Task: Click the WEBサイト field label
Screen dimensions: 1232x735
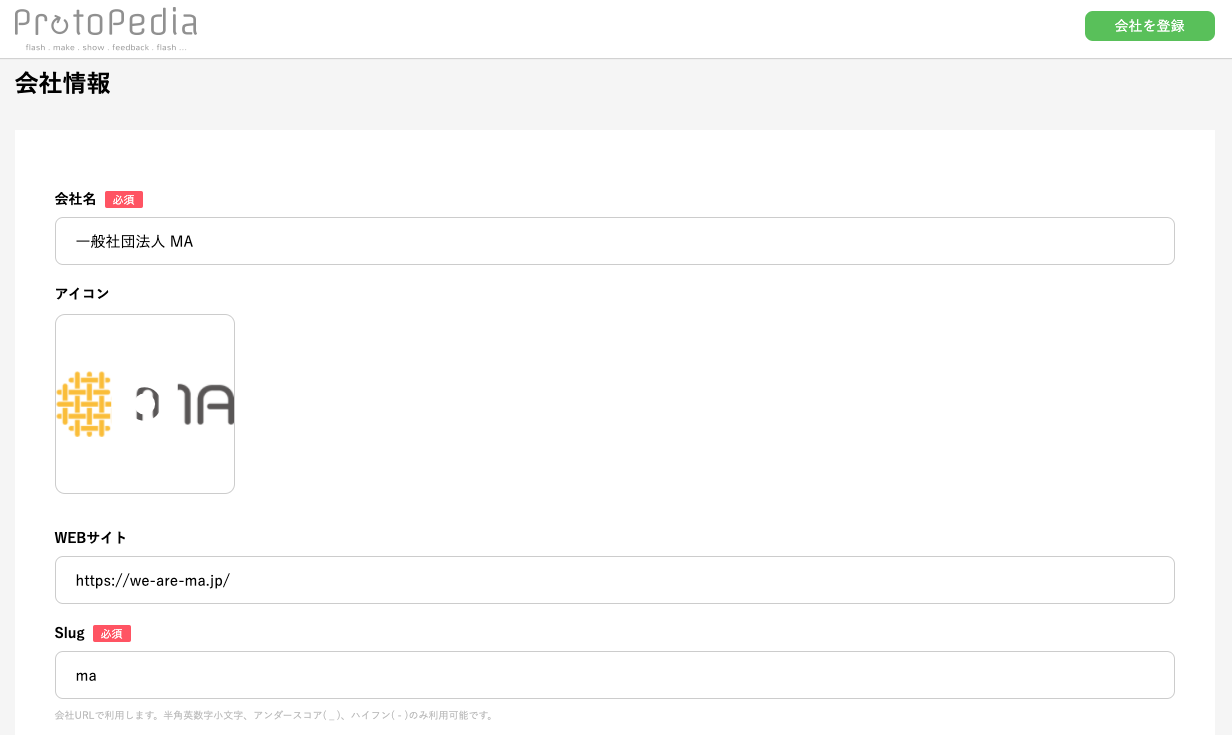Action: pyautogui.click(x=91, y=538)
